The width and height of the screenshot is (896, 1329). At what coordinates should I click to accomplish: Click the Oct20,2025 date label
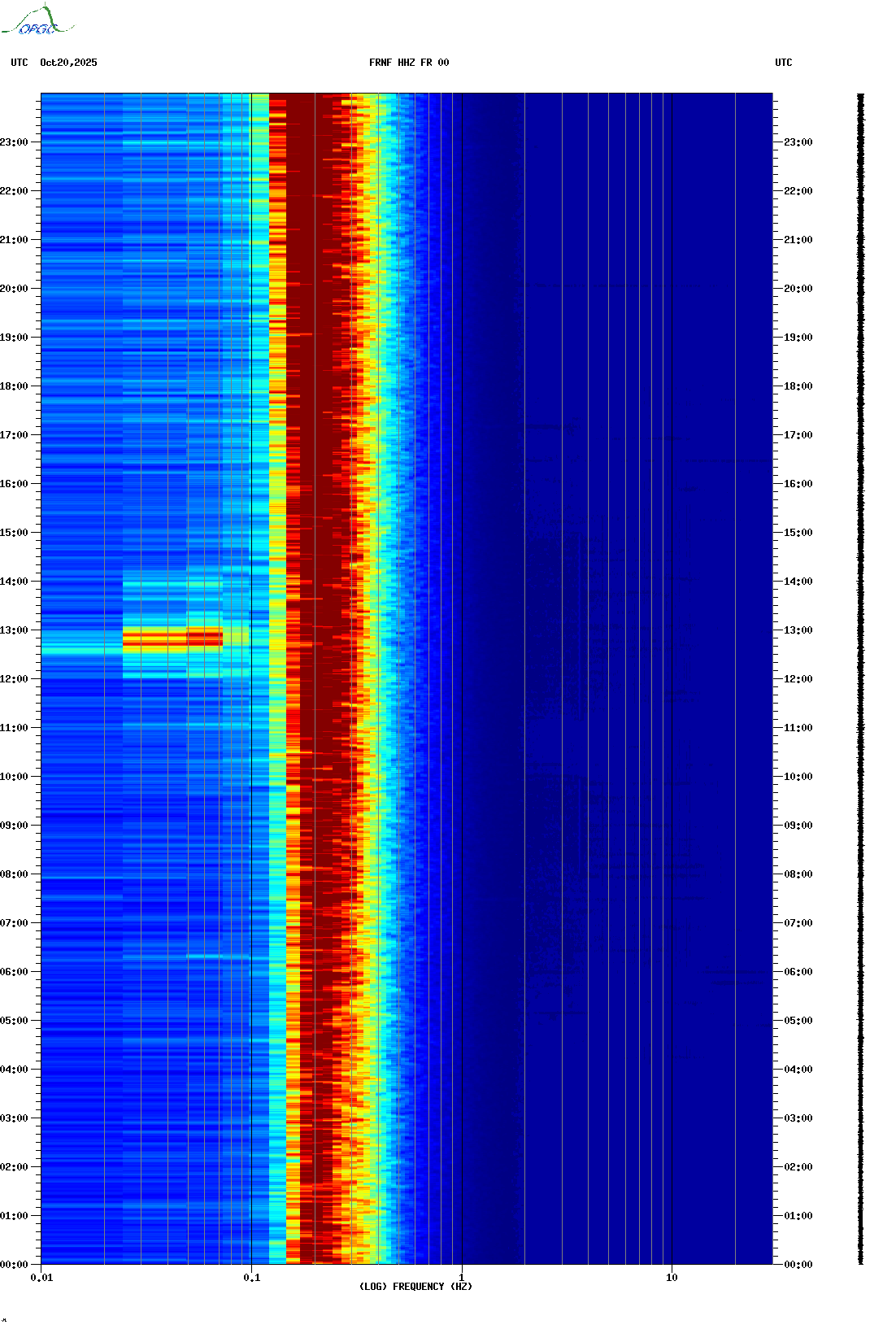(68, 63)
